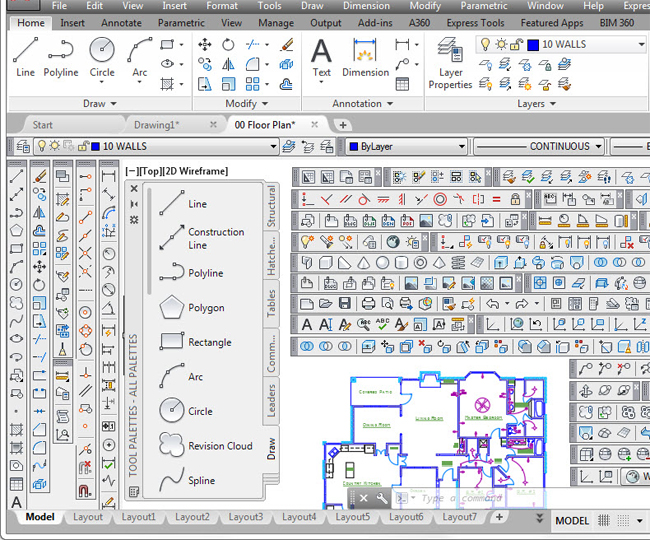Click the Dimension tool in ribbon

pyautogui.click(x=365, y=58)
